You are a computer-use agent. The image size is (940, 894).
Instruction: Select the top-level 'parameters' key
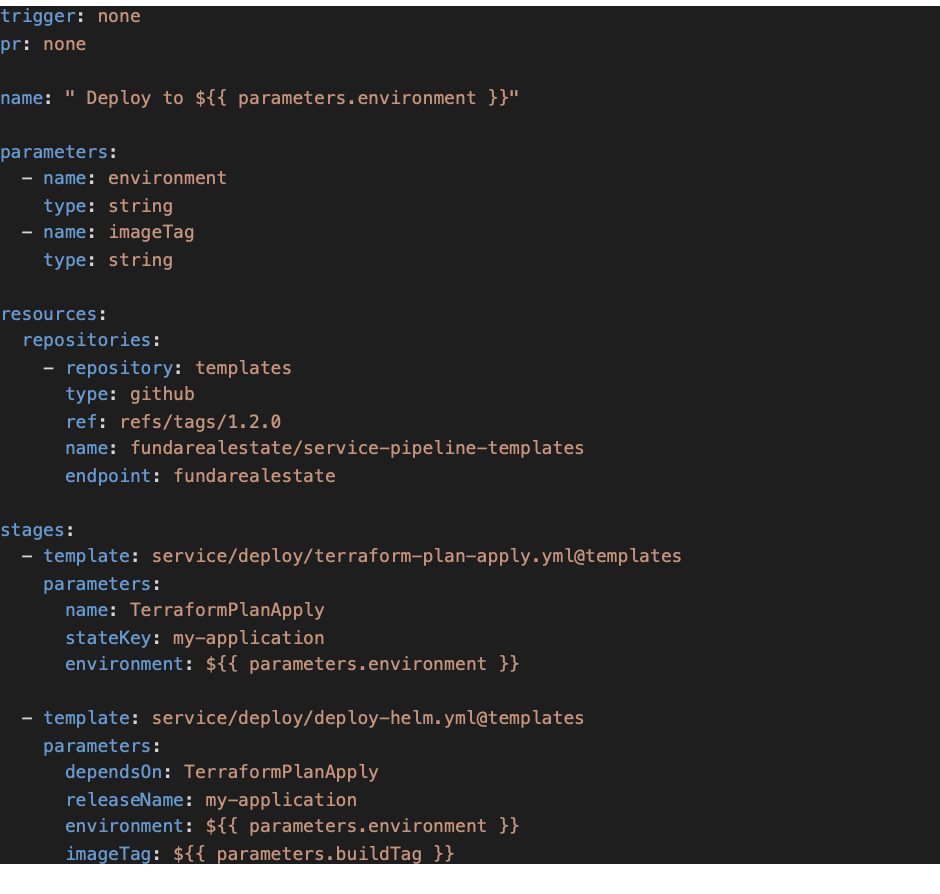55,152
